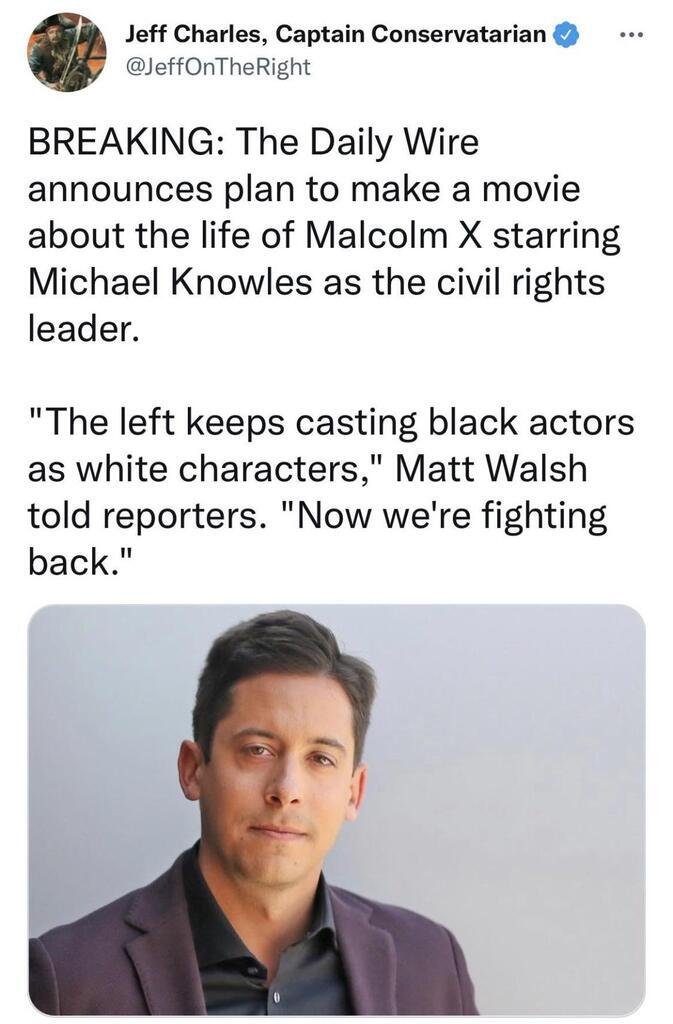Click the display name Jeff Charles, Captain Conservatarian

point(336,34)
